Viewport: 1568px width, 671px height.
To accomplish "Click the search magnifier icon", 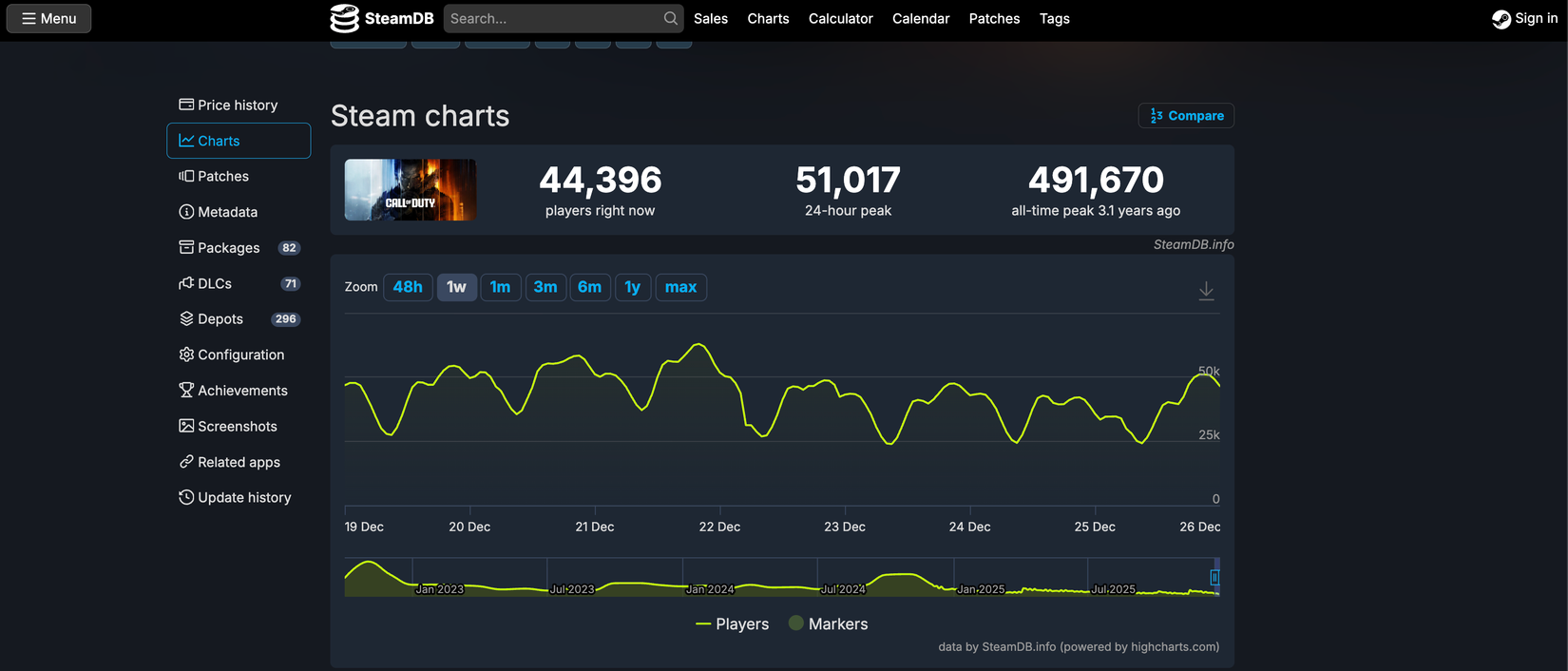I will (x=671, y=18).
